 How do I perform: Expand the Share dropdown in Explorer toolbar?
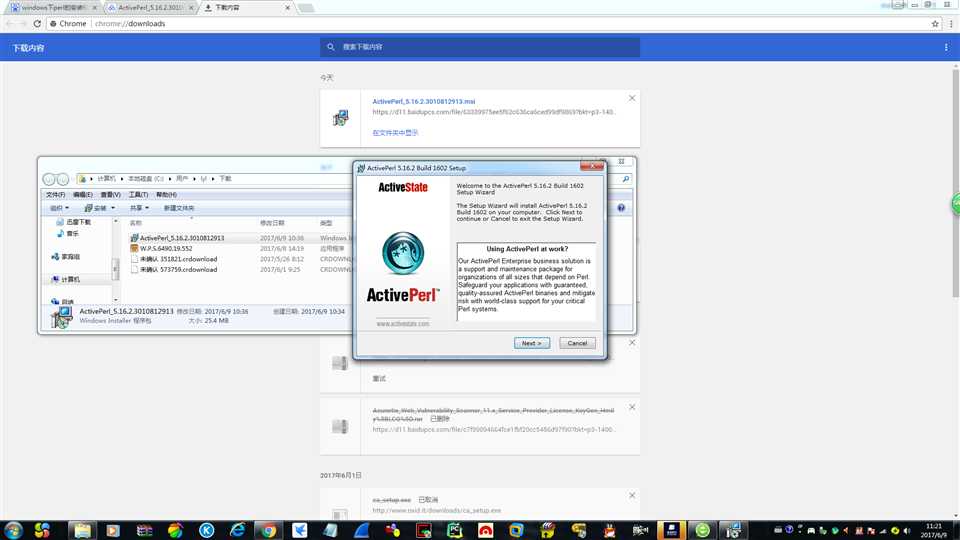(x=139, y=208)
